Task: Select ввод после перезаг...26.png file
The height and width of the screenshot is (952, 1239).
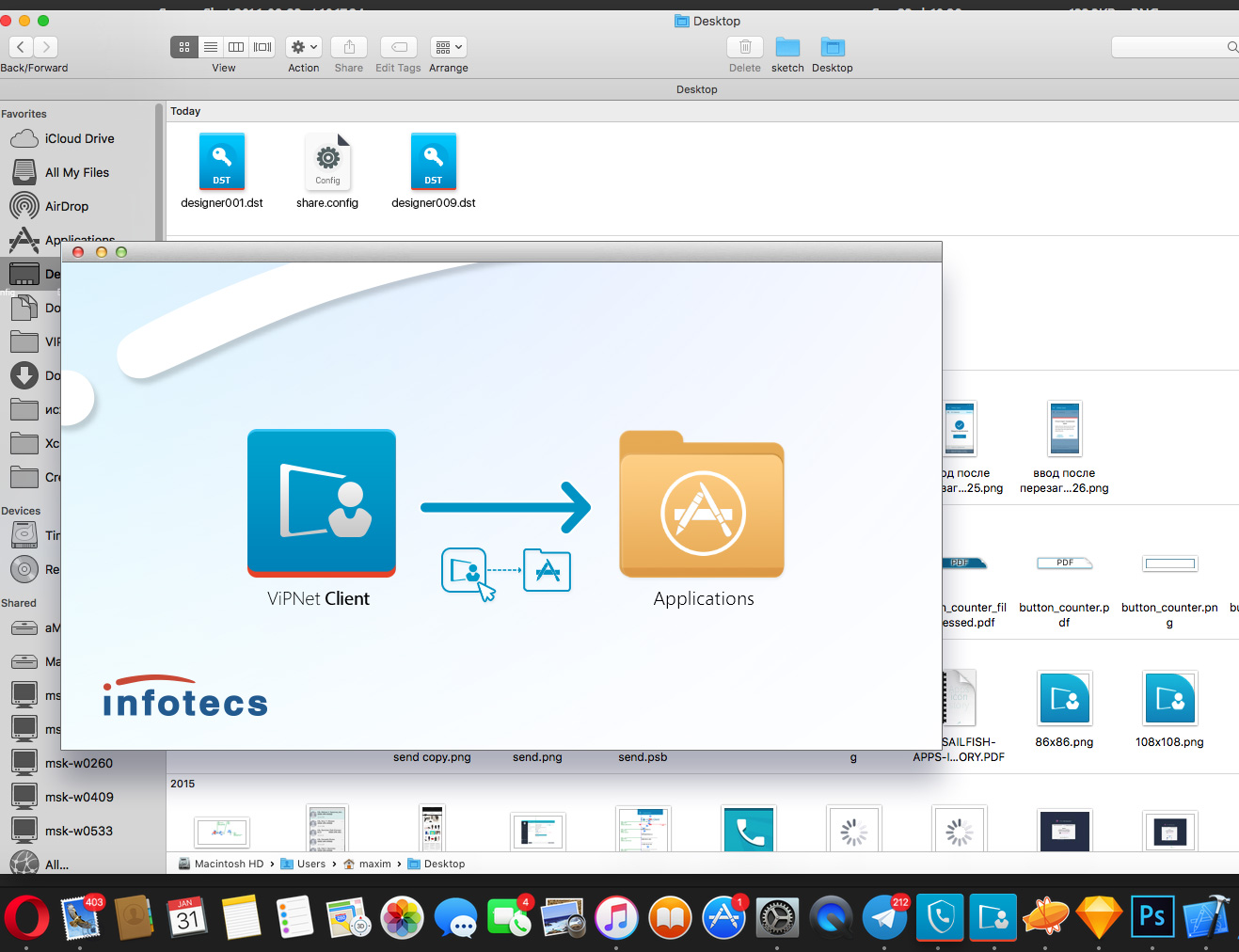Action: pos(1064,429)
